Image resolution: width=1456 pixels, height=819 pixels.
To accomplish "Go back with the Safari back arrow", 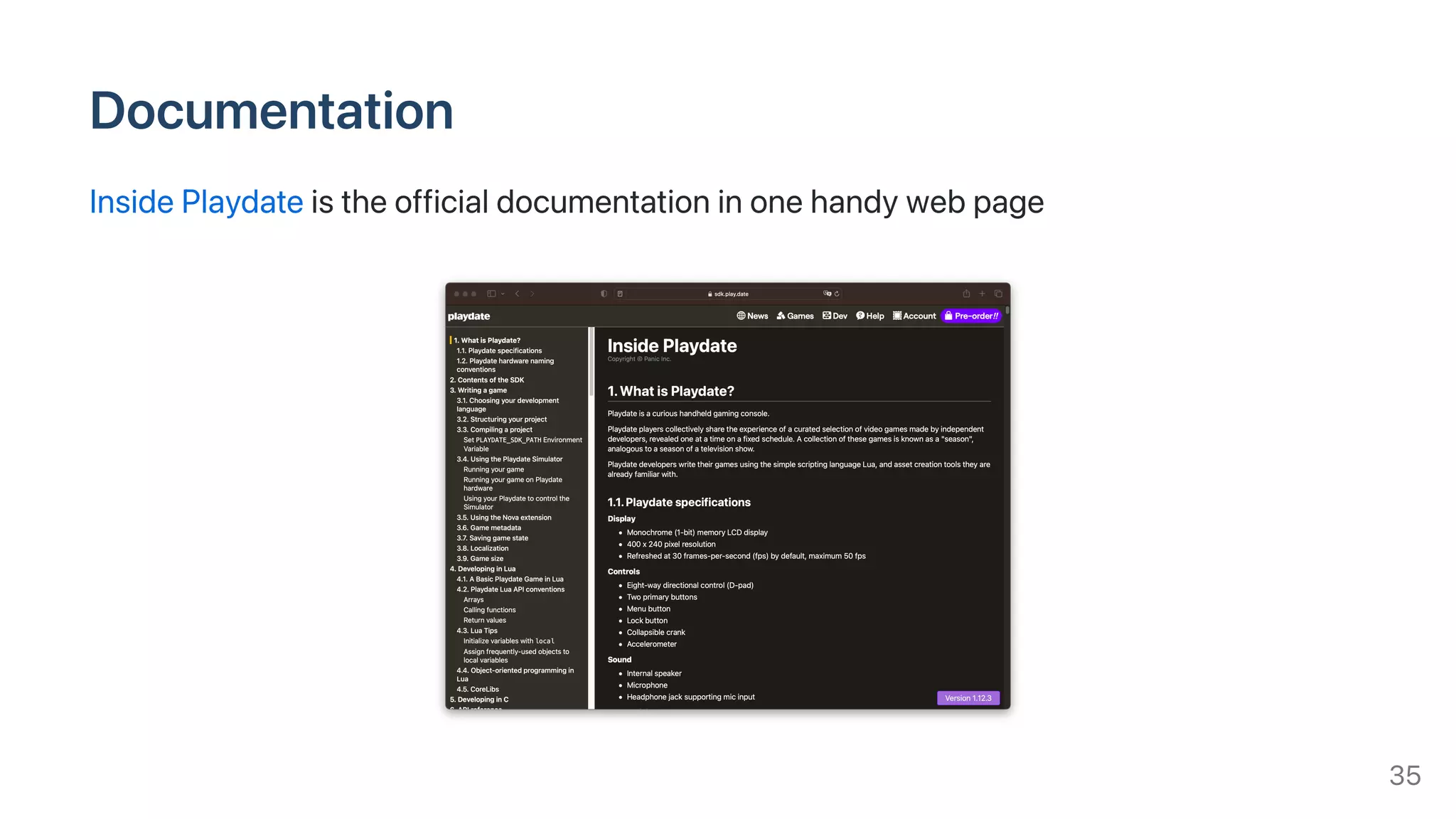I will point(518,294).
